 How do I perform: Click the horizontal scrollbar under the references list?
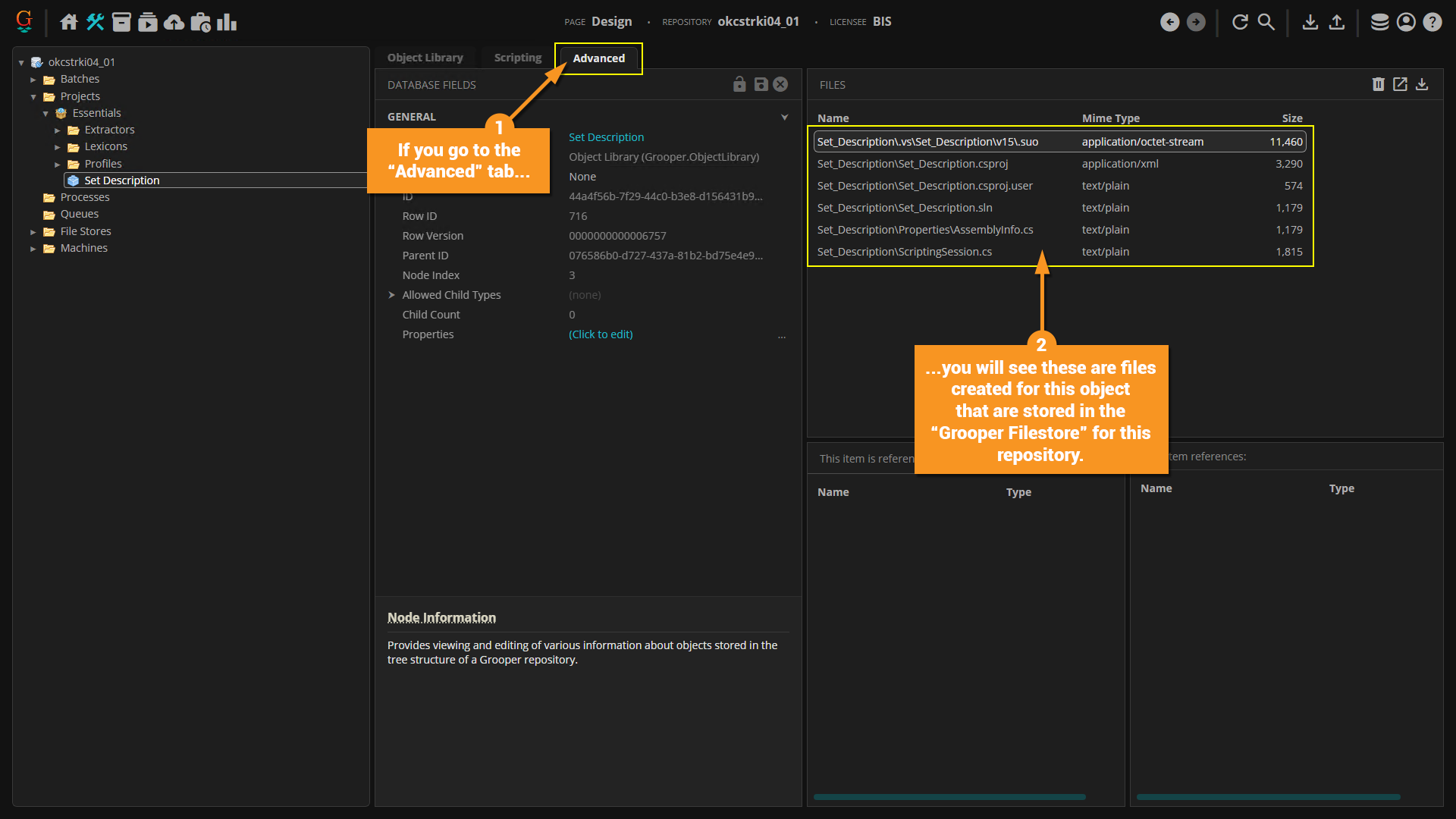(x=1268, y=797)
